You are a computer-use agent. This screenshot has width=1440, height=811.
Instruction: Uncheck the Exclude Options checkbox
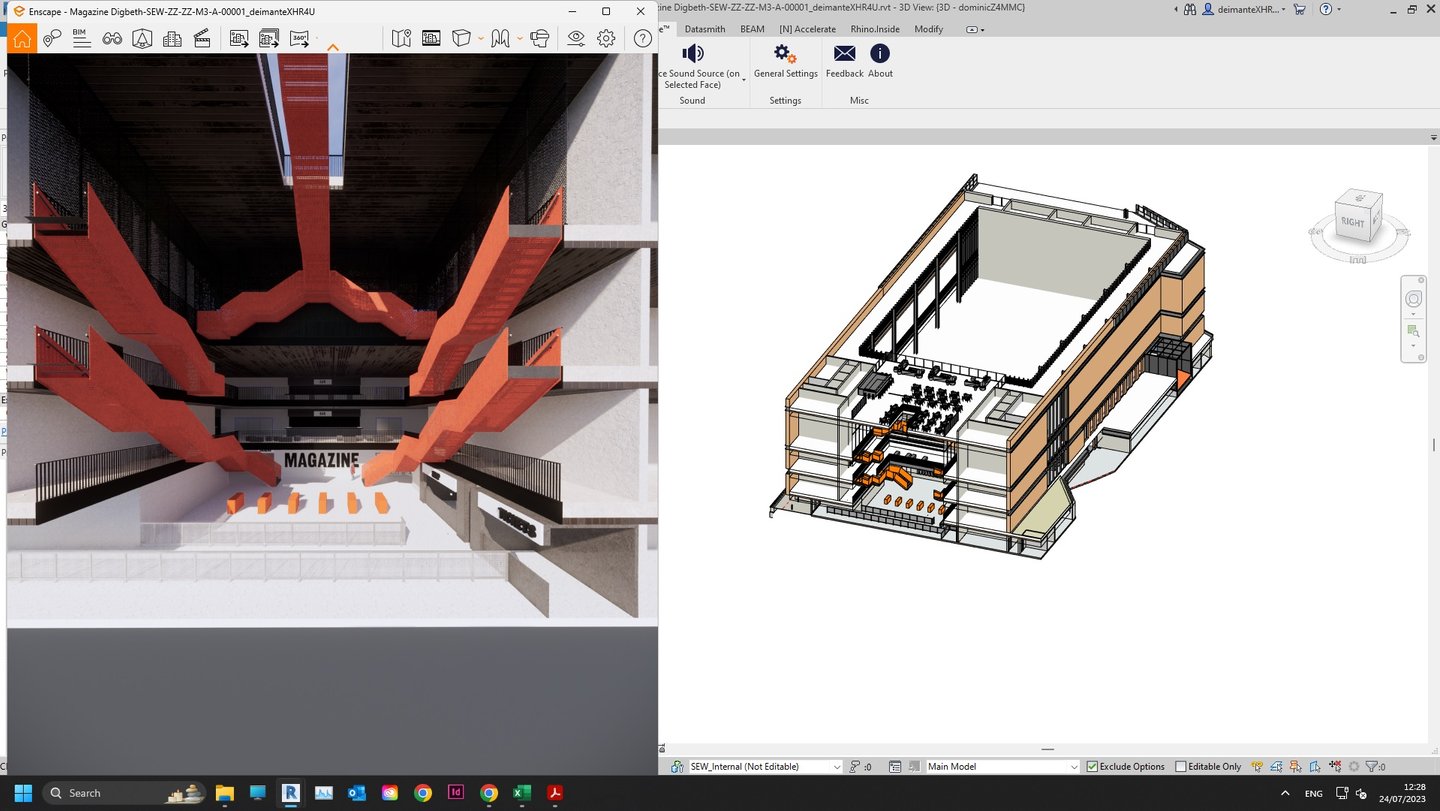(1092, 767)
